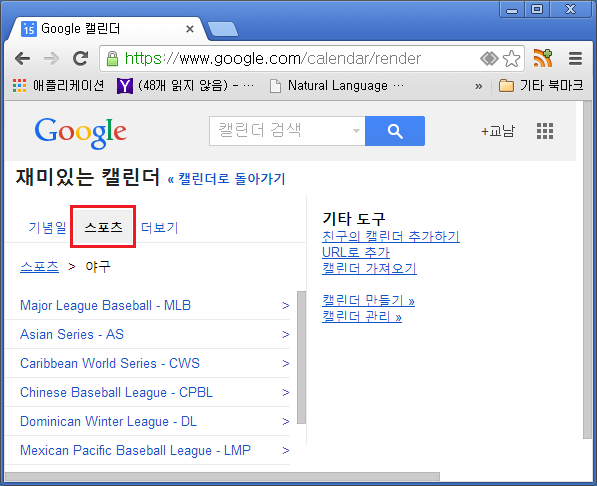Return via 캘린더로 돌아가기 link

(x=226, y=179)
